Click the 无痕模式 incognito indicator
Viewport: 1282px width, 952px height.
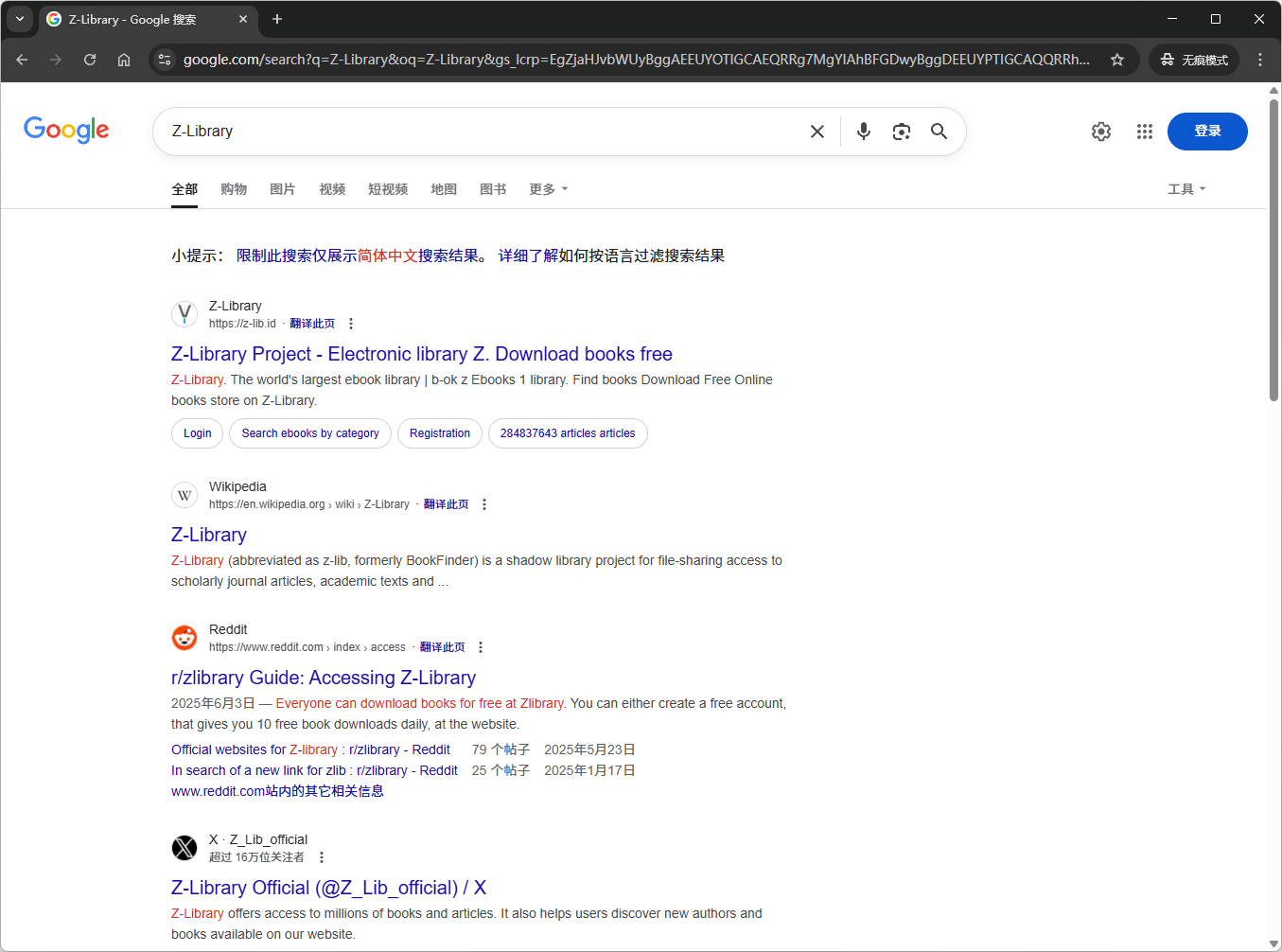[x=1194, y=60]
